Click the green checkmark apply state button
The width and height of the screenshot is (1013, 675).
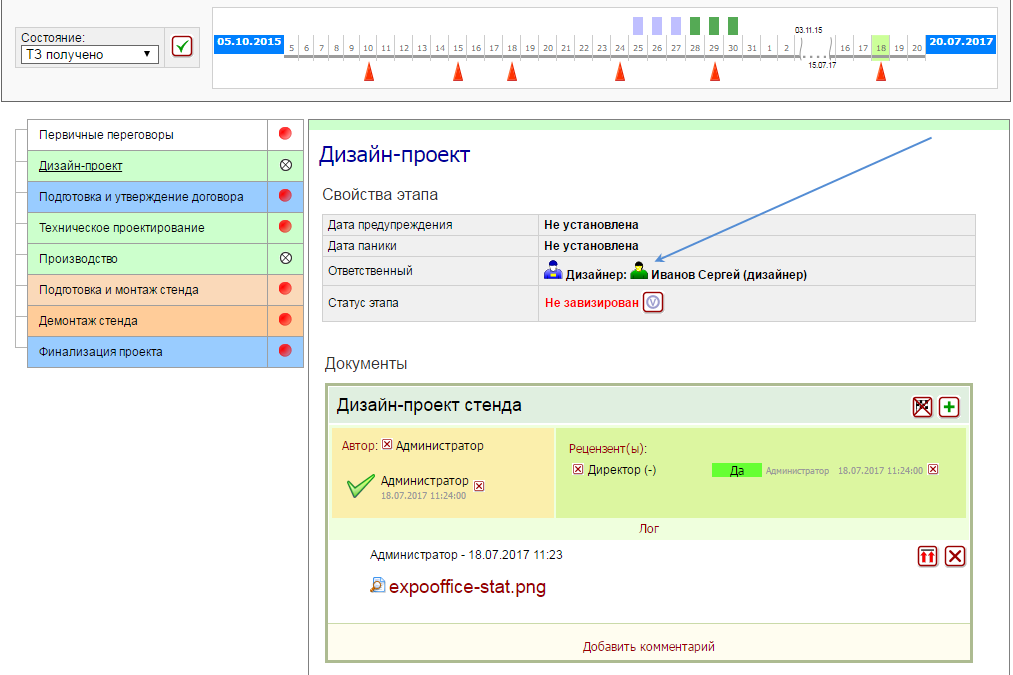[x=181, y=46]
